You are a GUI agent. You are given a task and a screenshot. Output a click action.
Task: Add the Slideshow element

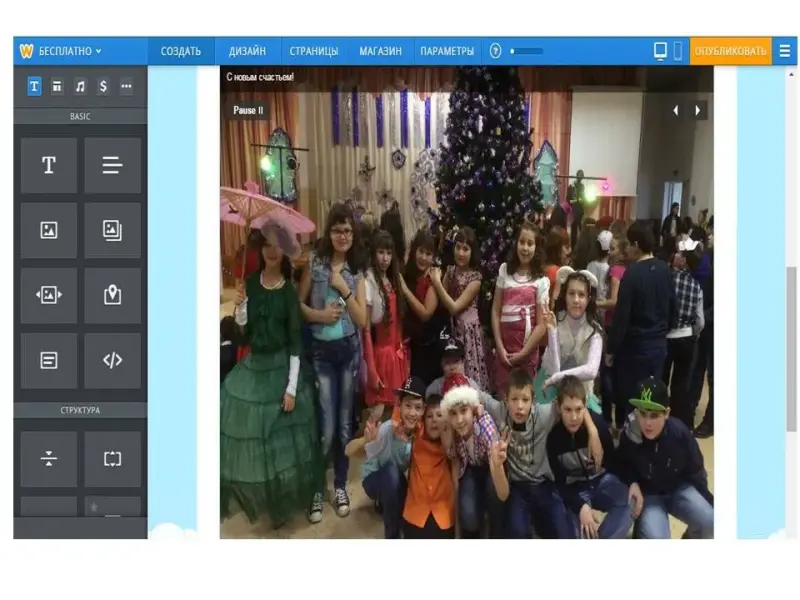(x=48, y=295)
